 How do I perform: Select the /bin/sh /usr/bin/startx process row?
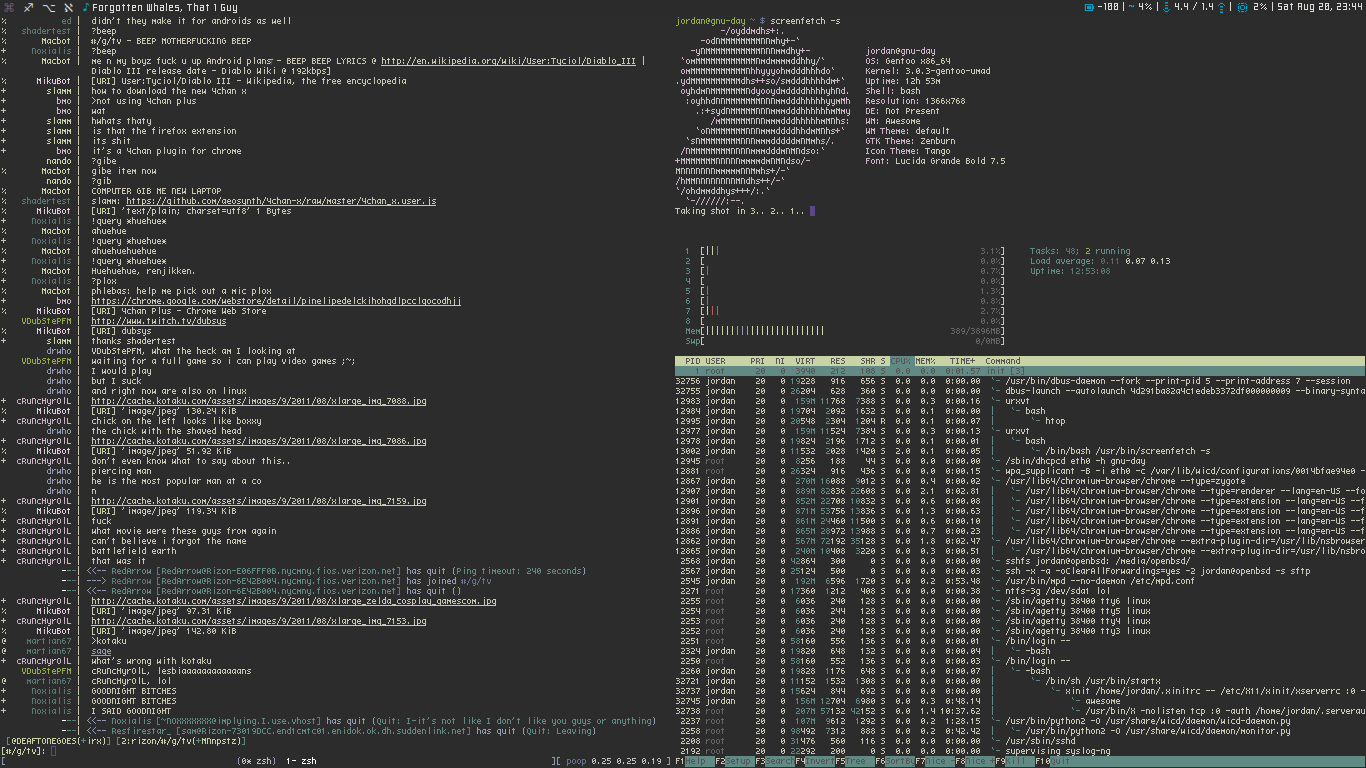(1020, 681)
